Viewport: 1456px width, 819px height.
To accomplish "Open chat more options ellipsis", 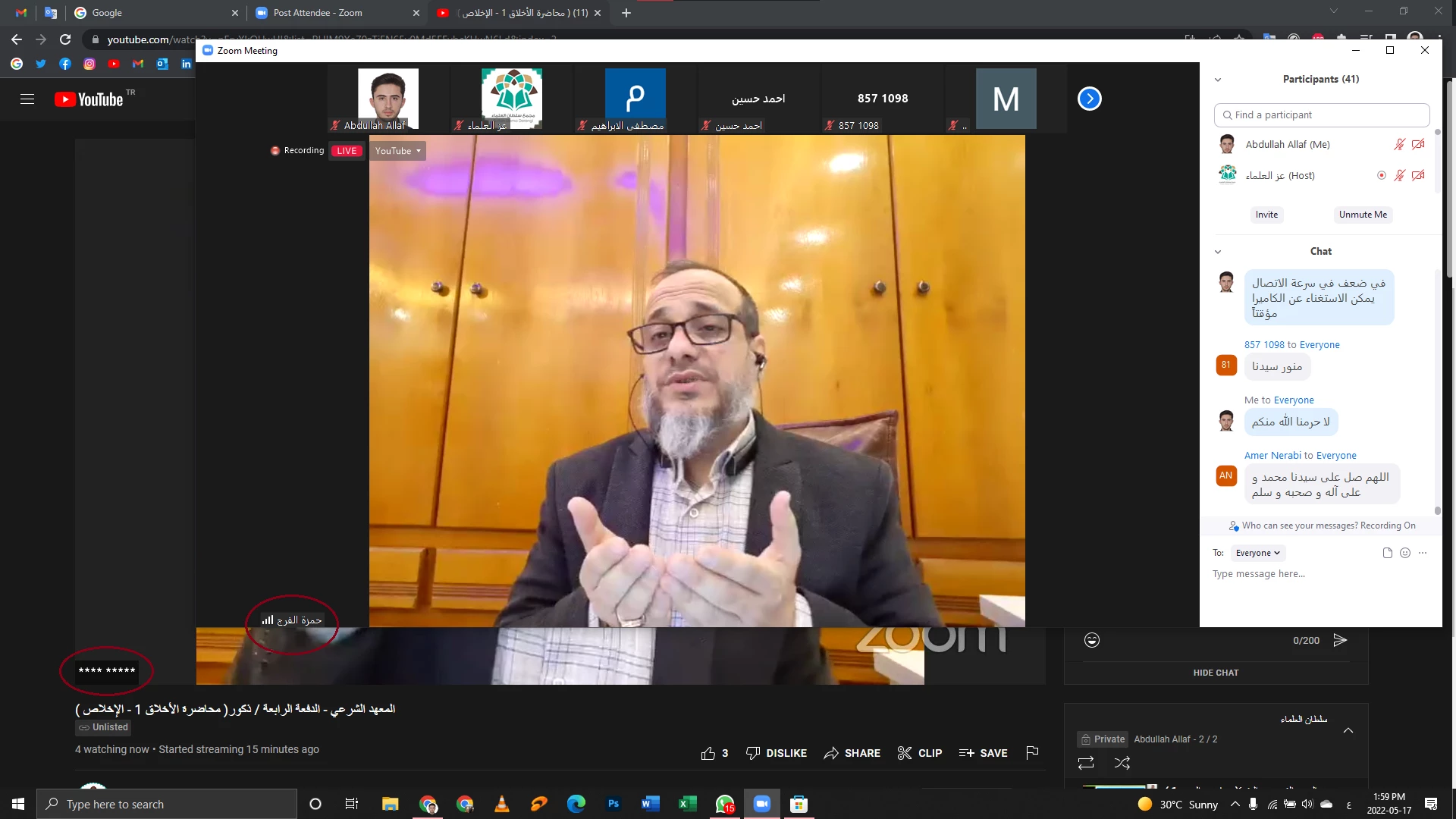I will 1423,553.
